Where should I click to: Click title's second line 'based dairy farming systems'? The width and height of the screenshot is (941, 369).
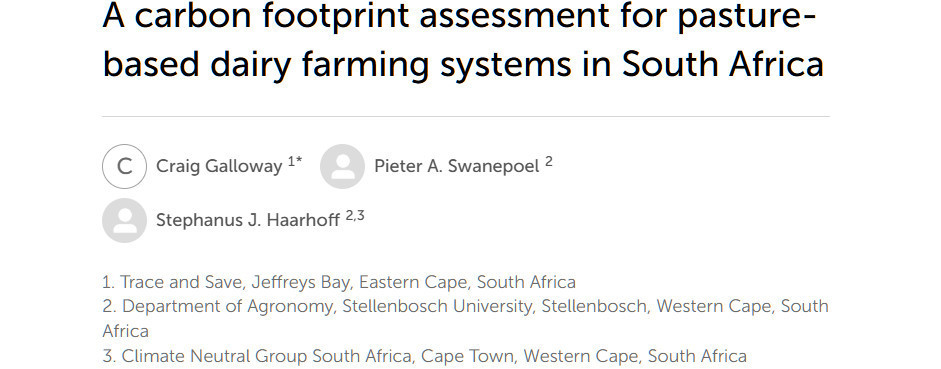[x=353, y=65]
